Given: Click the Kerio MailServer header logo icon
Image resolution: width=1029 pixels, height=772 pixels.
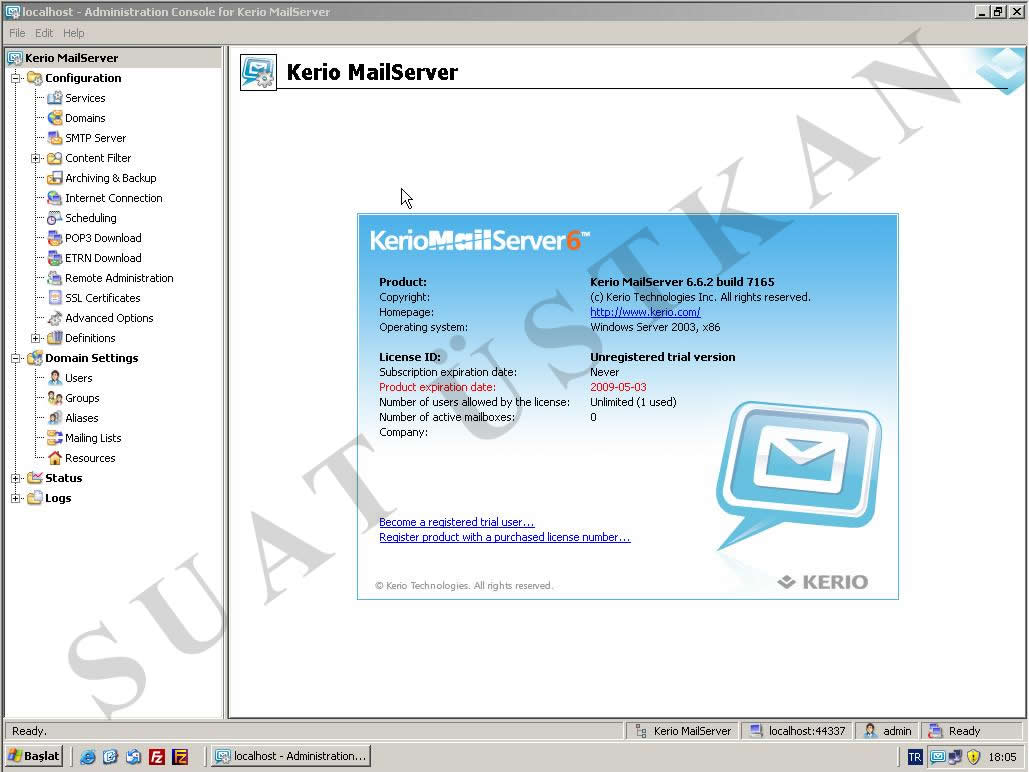Looking at the screenshot, I should tap(258, 72).
